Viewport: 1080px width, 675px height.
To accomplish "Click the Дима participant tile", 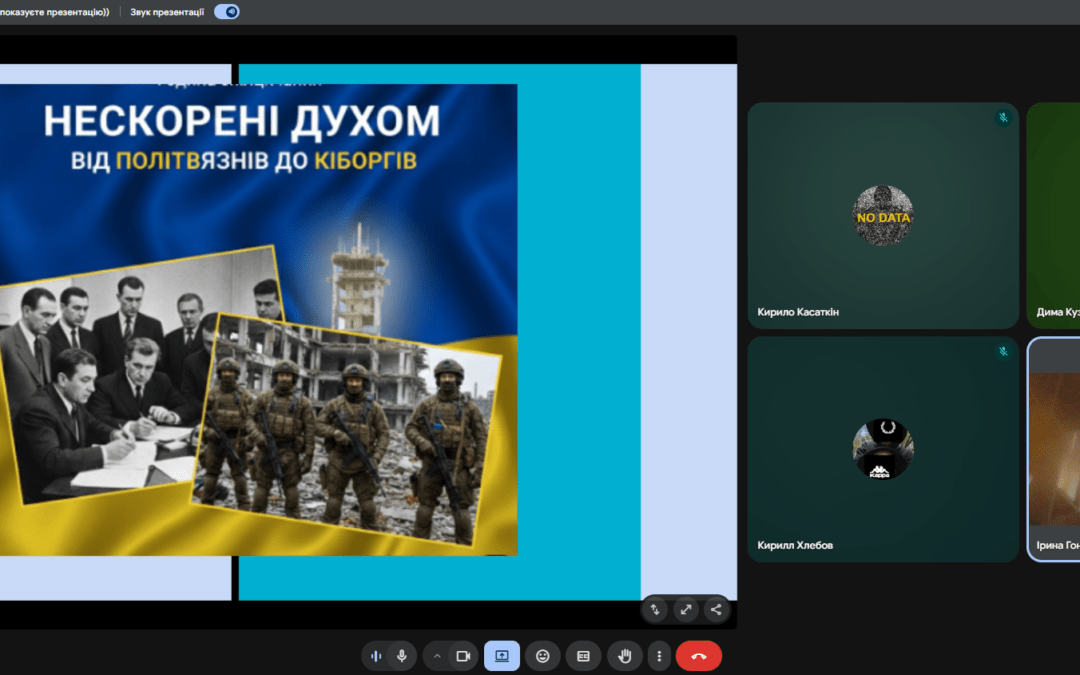I will pos(1054,216).
